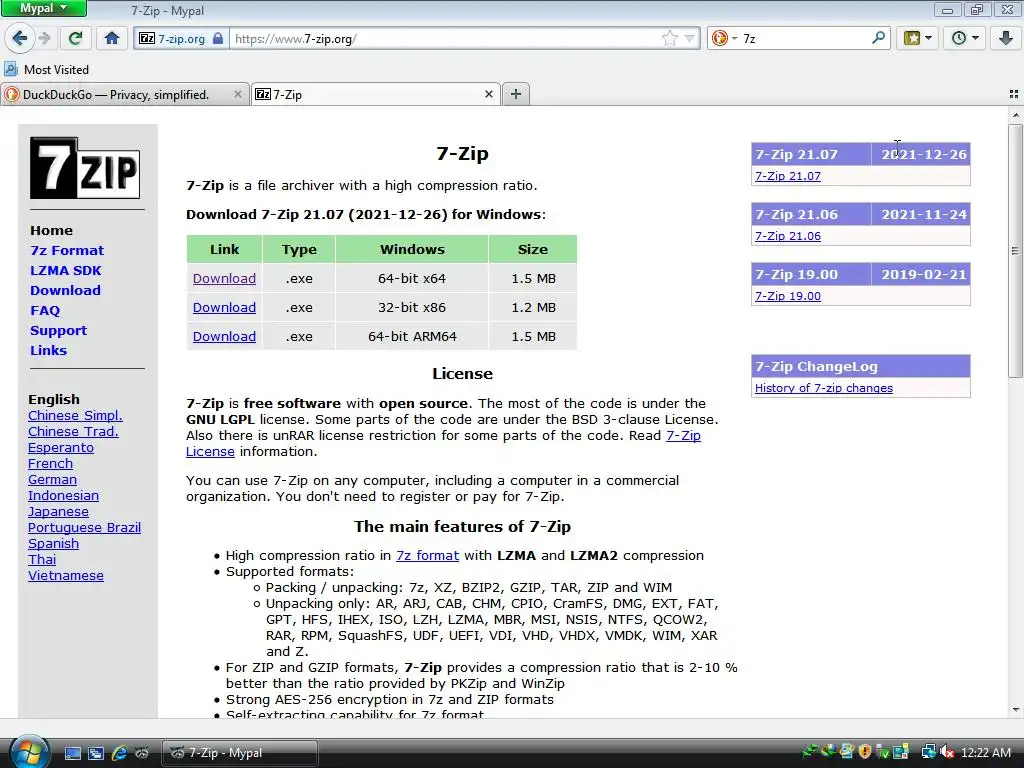This screenshot has height=768, width=1024.
Task: Click the padlock site security icon
Action: tap(218, 39)
